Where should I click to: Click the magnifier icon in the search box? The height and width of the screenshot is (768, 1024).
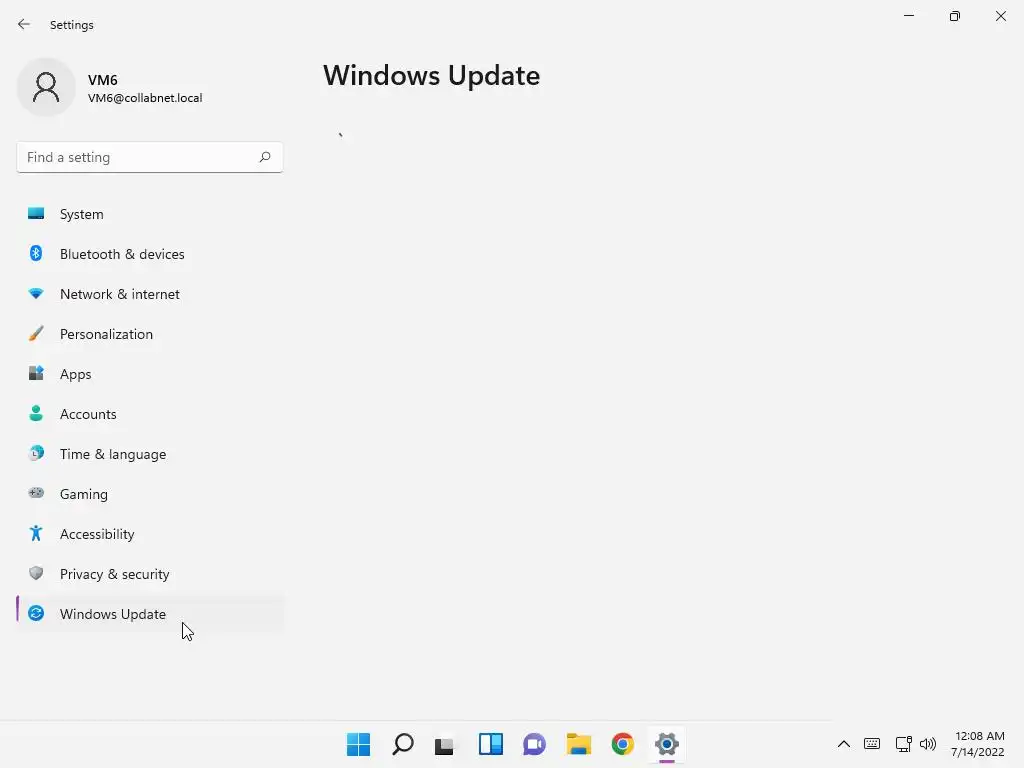pyautogui.click(x=264, y=157)
